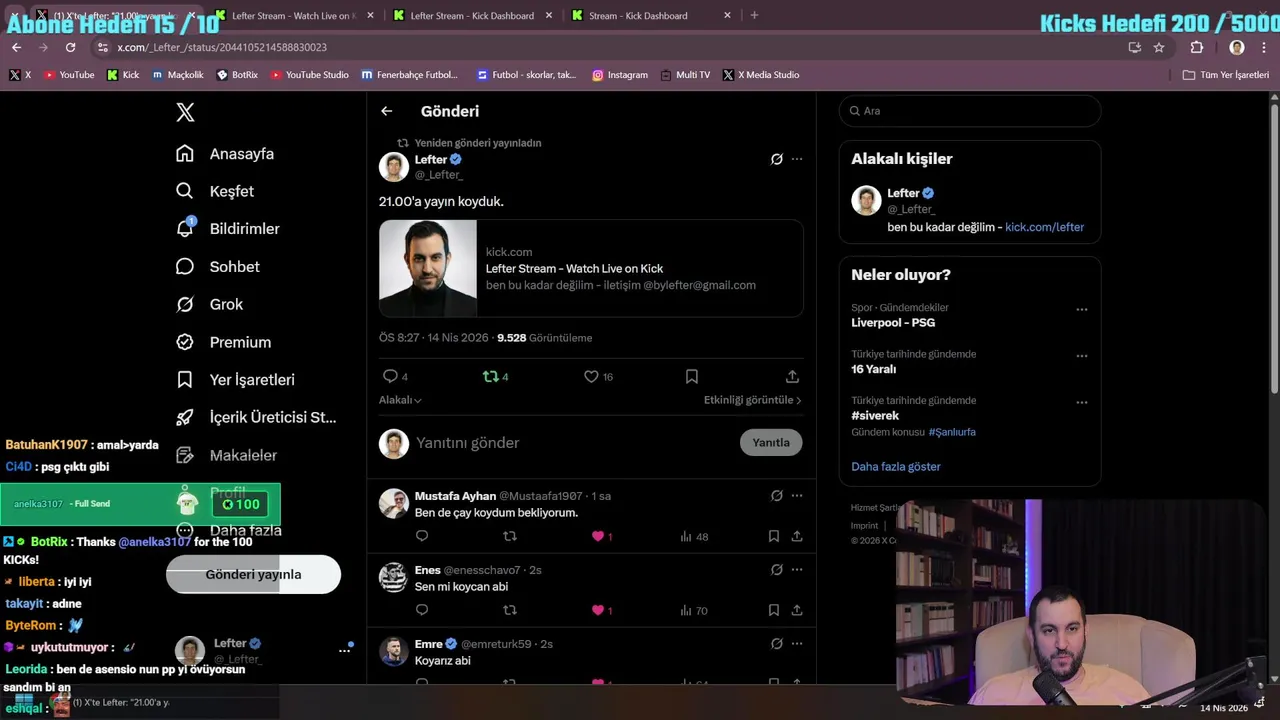Screen dimensions: 1280x720
Task: Click Daha fazla göster link
Action: [x=896, y=467]
